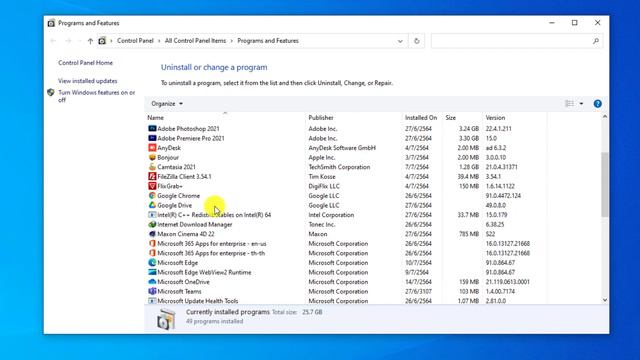This screenshot has width=640, height=360.
Task: Open recent locations dropdown arrow
Action: point(79,41)
